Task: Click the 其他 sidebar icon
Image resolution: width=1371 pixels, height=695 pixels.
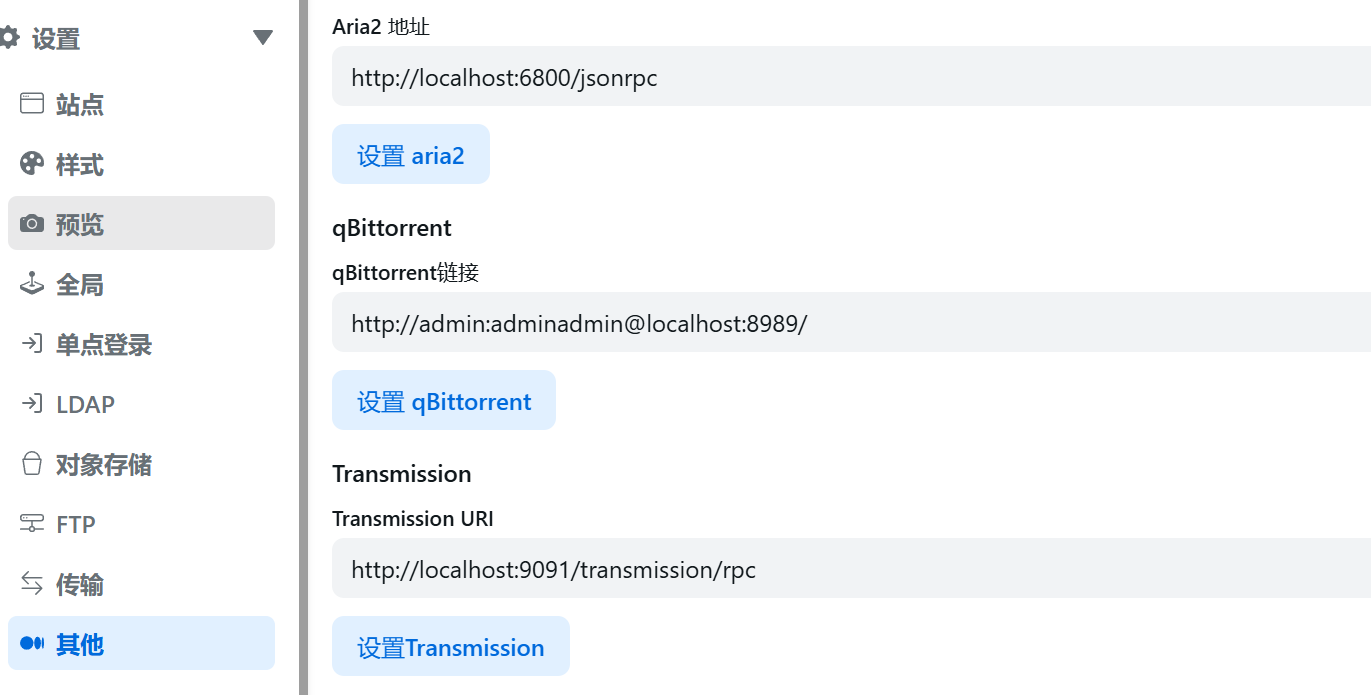Action: pos(32,644)
